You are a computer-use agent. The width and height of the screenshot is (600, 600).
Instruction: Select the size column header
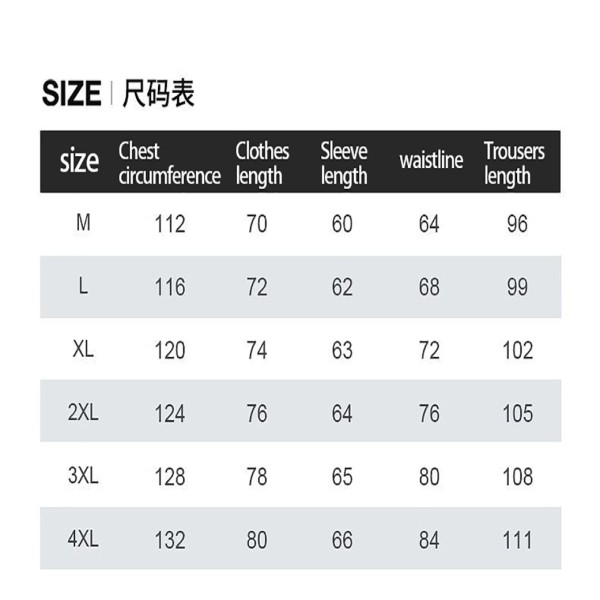(79, 161)
